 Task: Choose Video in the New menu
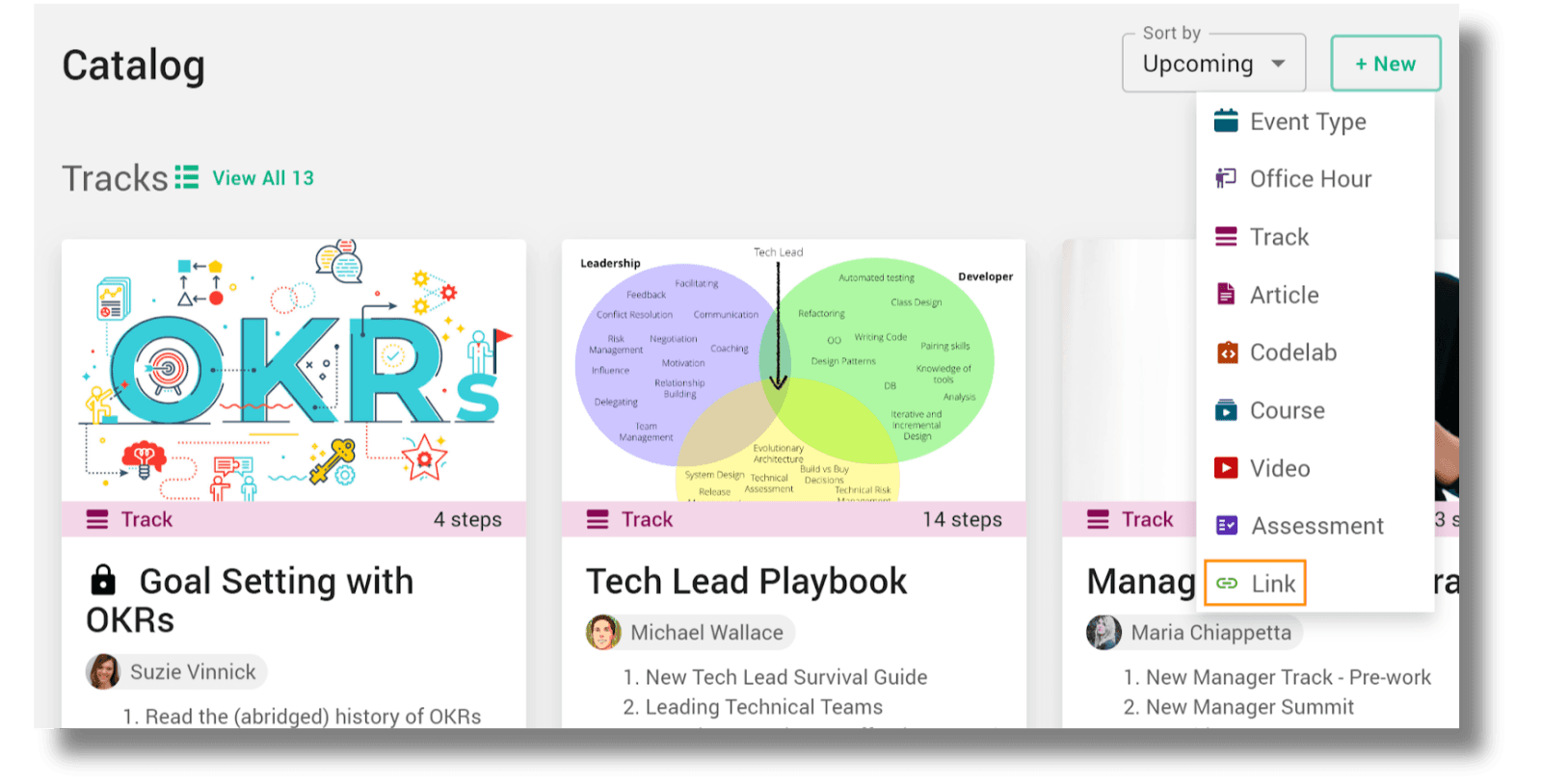1315,468
